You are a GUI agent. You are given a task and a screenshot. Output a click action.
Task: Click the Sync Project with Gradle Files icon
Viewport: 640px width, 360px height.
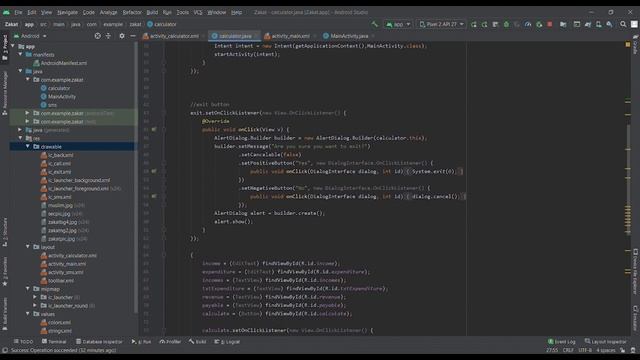click(587, 24)
